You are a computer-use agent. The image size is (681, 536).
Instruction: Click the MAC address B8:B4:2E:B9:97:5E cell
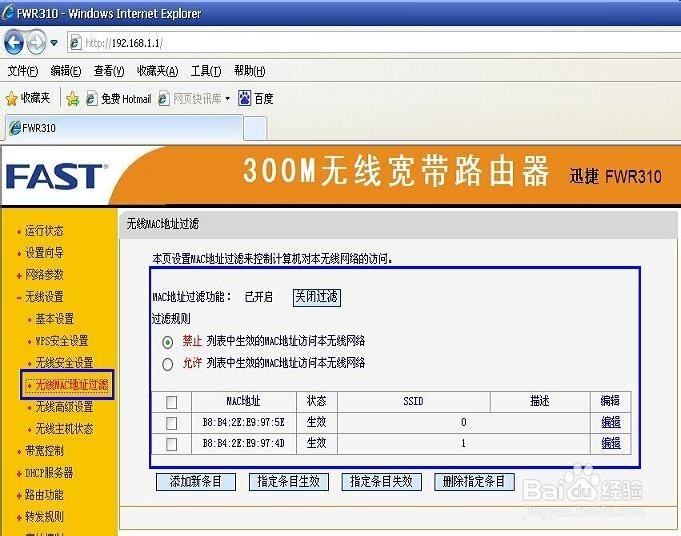click(244, 422)
